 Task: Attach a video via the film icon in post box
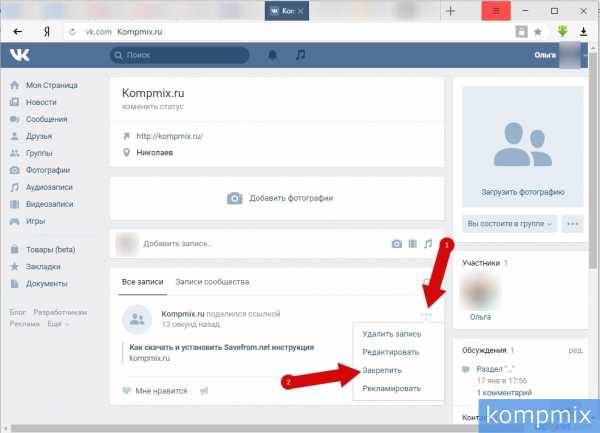coord(412,244)
